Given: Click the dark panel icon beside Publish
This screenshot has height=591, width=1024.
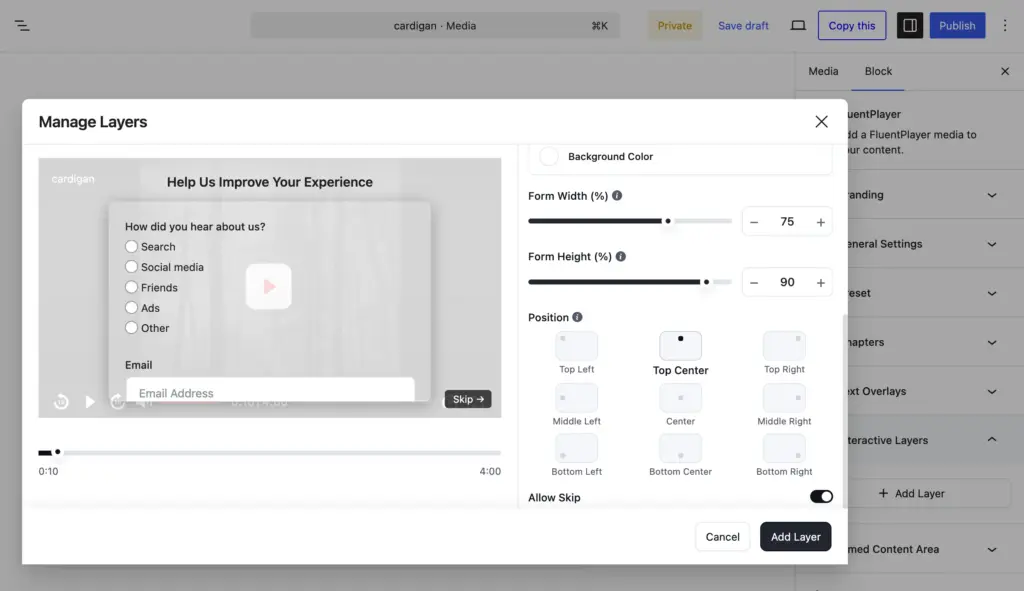Looking at the screenshot, I should point(909,25).
